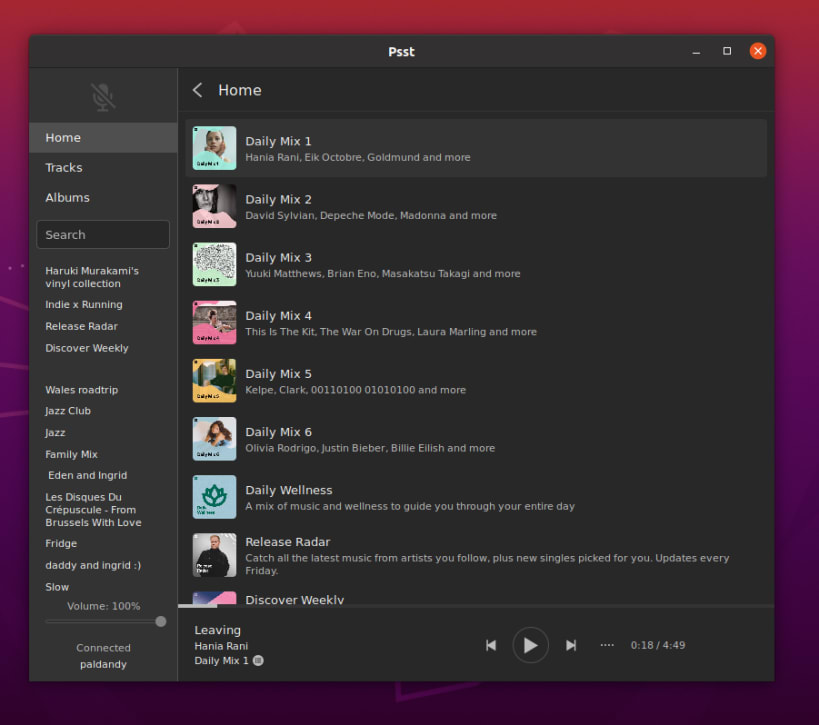This screenshot has height=725, width=819.
Task: Select the Daily Mix 5 title
Action: (x=278, y=374)
